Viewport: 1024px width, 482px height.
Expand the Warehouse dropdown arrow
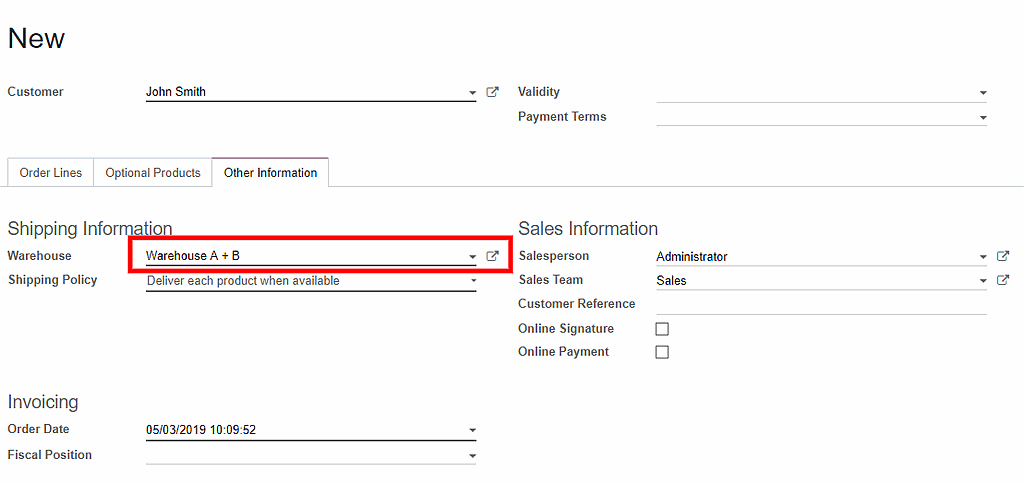click(x=472, y=257)
